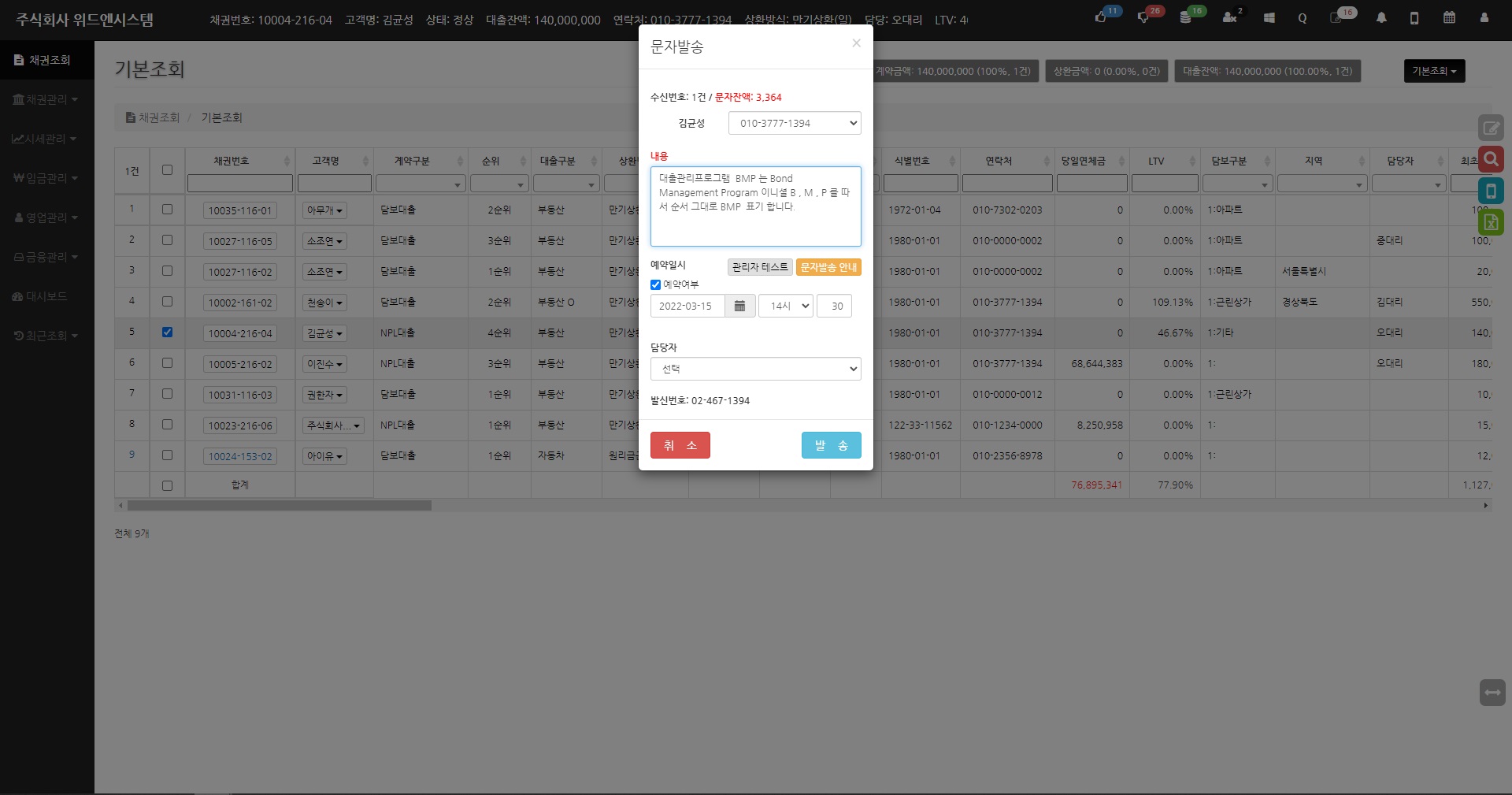Expand the 담당자 선택 dropdown

click(x=755, y=369)
